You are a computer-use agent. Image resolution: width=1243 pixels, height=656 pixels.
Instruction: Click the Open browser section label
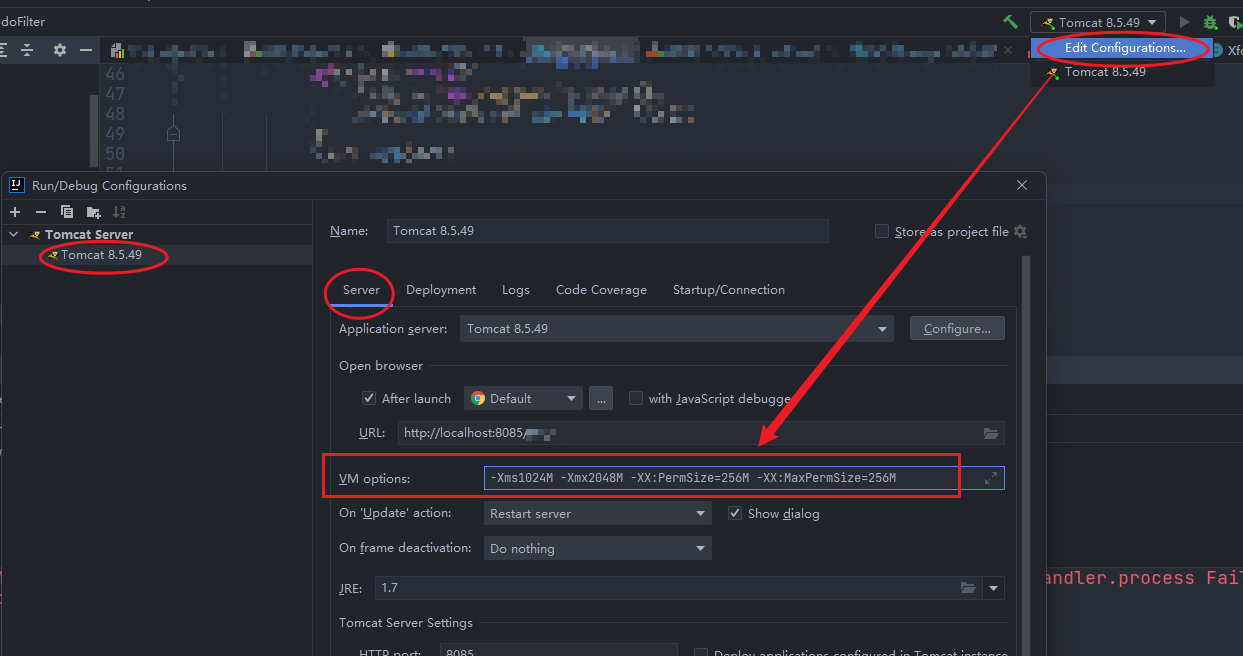(x=381, y=366)
